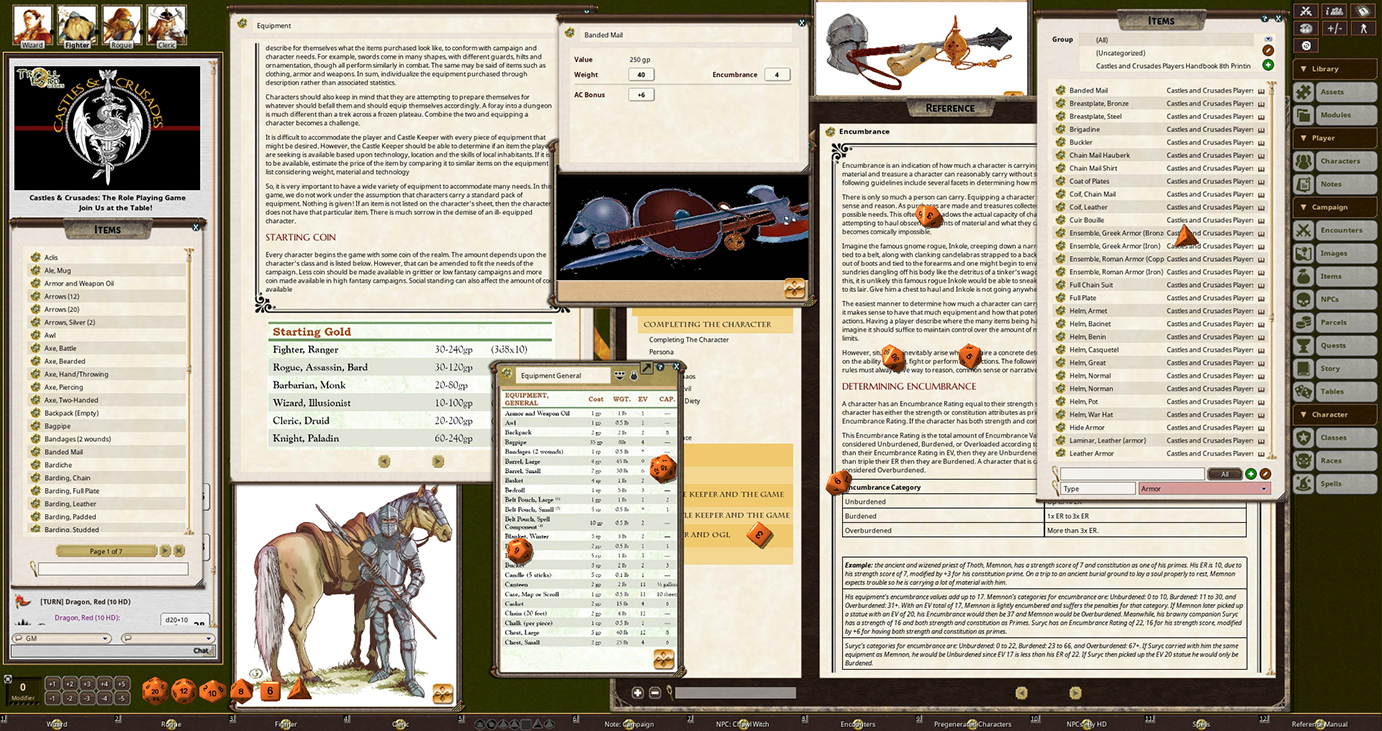Click the Notes sidebar icon
This screenshot has height=731, width=1382.
[1304, 184]
